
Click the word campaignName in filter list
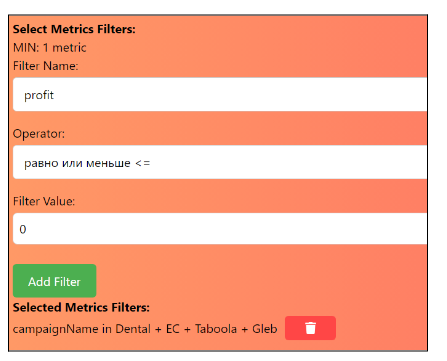56,329
